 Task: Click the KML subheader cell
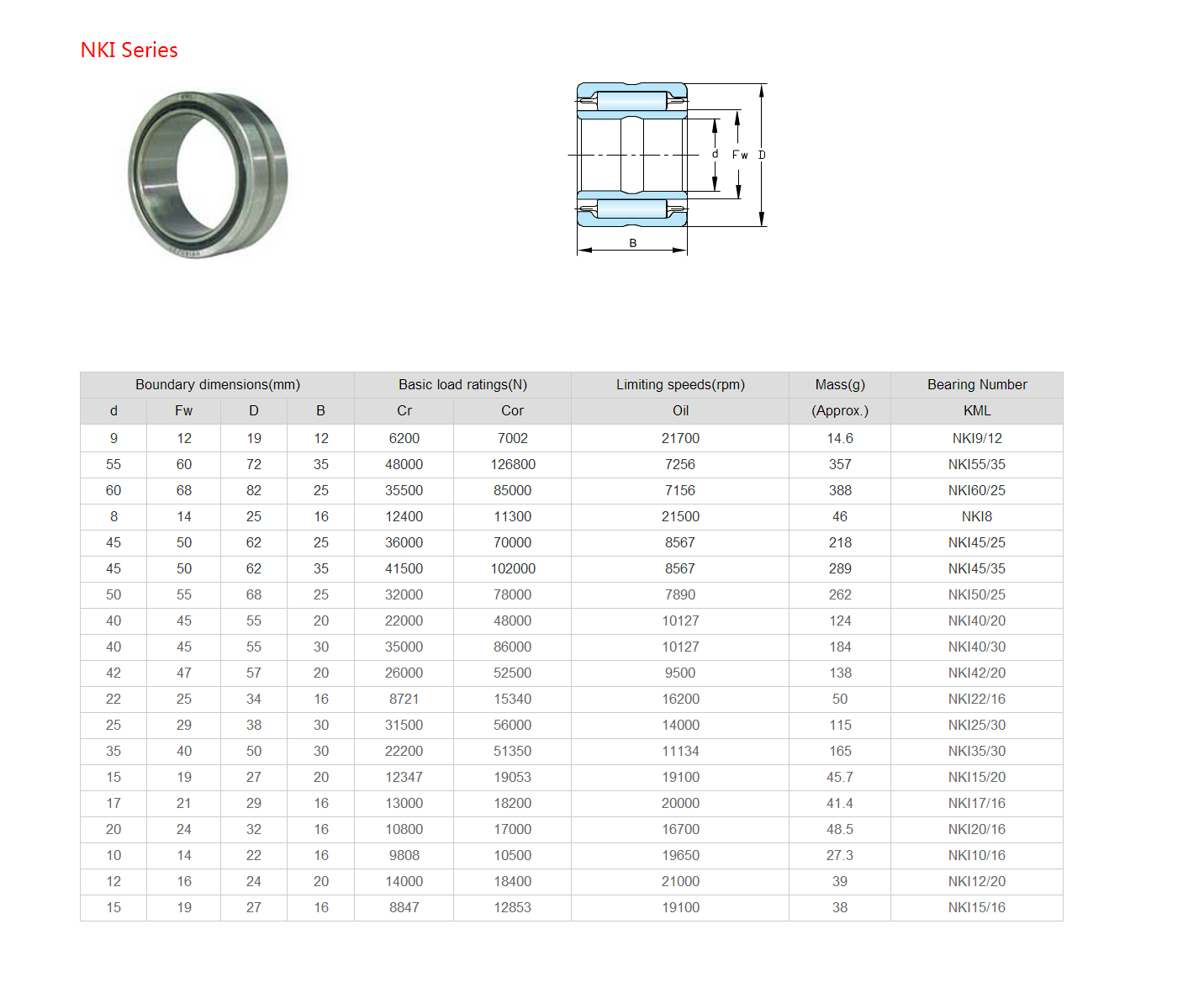click(977, 411)
